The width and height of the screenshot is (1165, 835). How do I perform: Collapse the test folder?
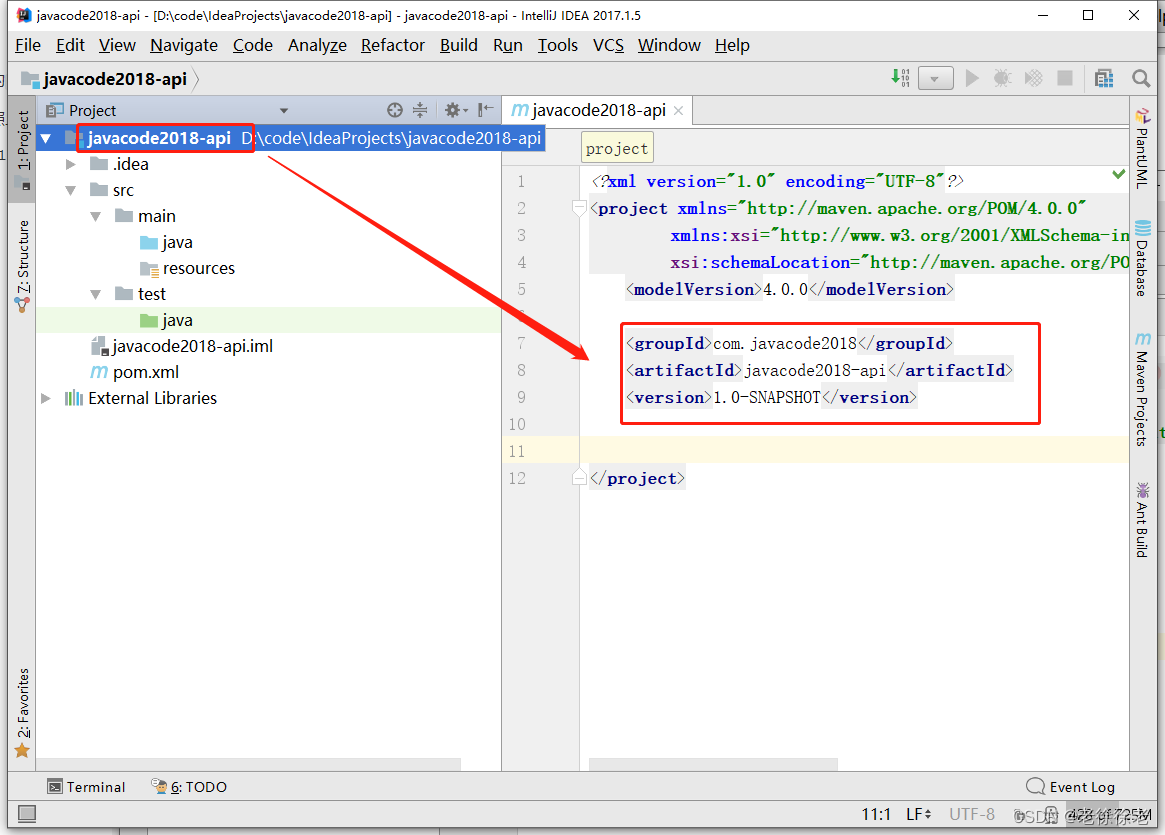coord(96,294)
